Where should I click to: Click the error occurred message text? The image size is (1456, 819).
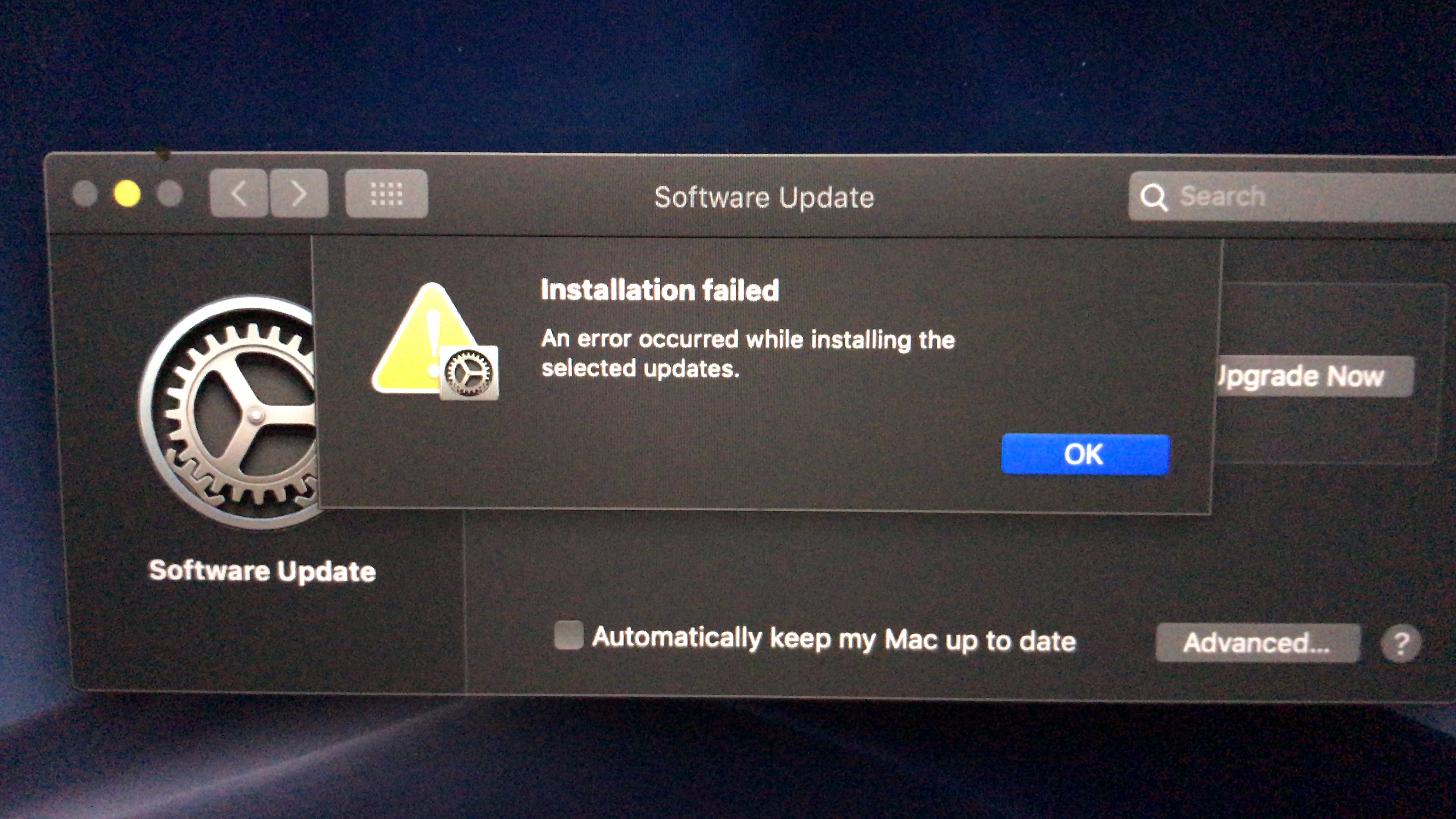coord(748,354)
